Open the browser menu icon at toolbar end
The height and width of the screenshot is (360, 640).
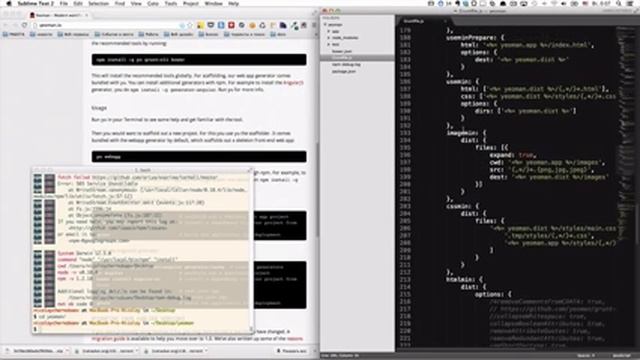[x=313, y=25]
